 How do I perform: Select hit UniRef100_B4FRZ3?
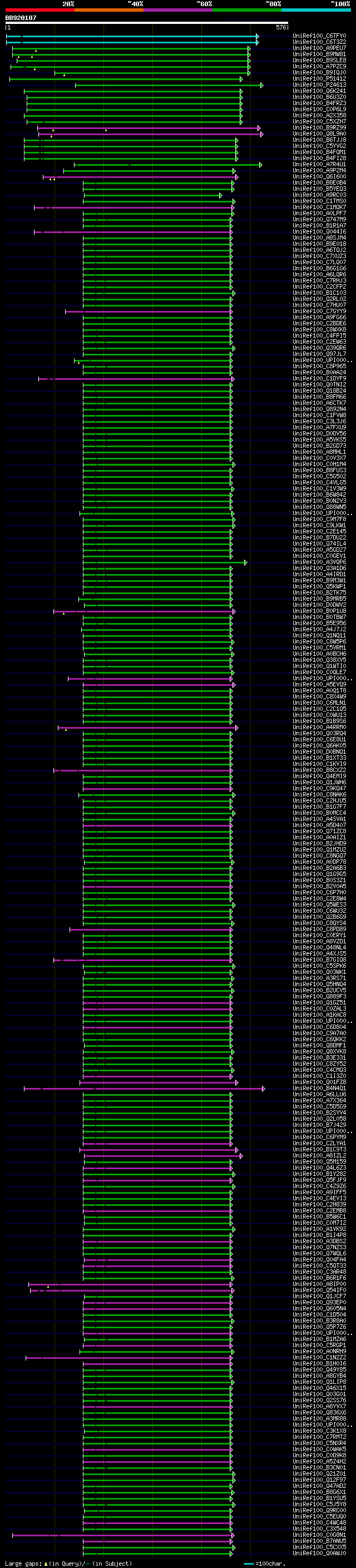pyautogui.click(x=319, y=103)
